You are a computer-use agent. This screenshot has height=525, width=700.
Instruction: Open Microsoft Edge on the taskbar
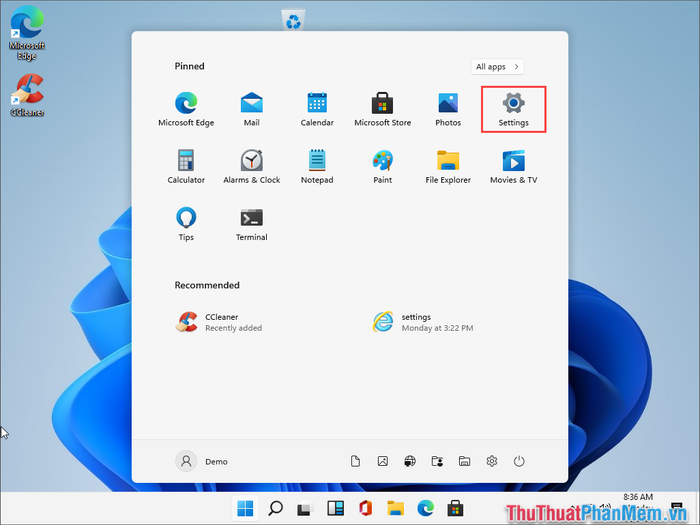point(425,508)
